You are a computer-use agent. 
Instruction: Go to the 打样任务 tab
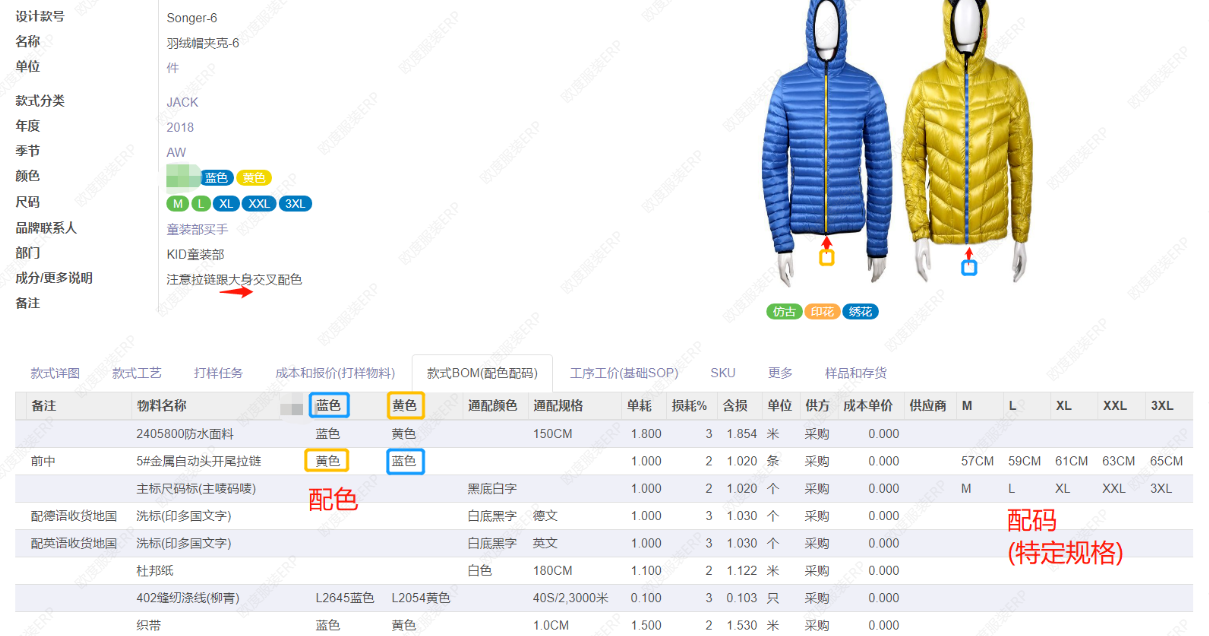pyautogui.click(x=219, y=373)
